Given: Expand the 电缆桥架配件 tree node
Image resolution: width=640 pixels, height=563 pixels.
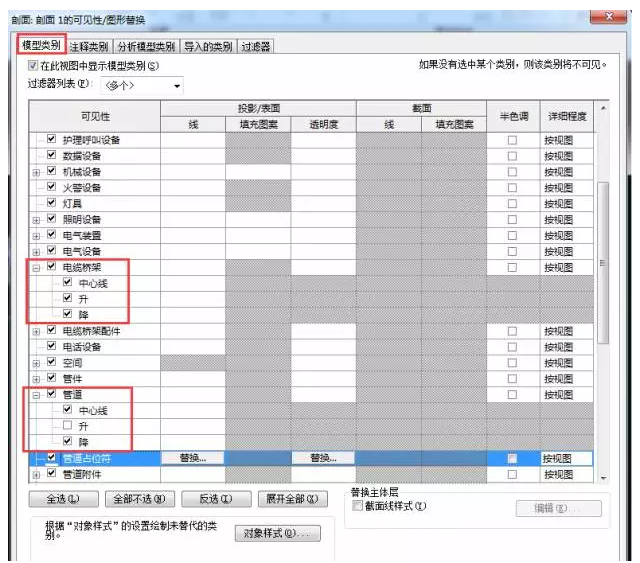Looking at the screenshot, I should pos(36,332).
